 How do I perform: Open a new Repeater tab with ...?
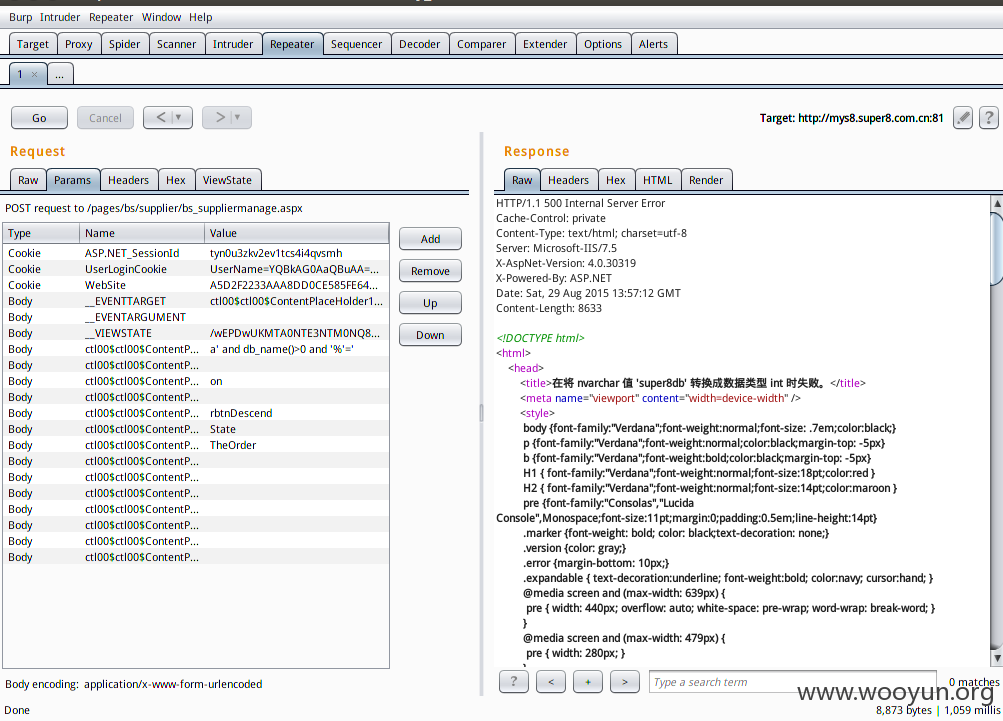coord(59,75)
